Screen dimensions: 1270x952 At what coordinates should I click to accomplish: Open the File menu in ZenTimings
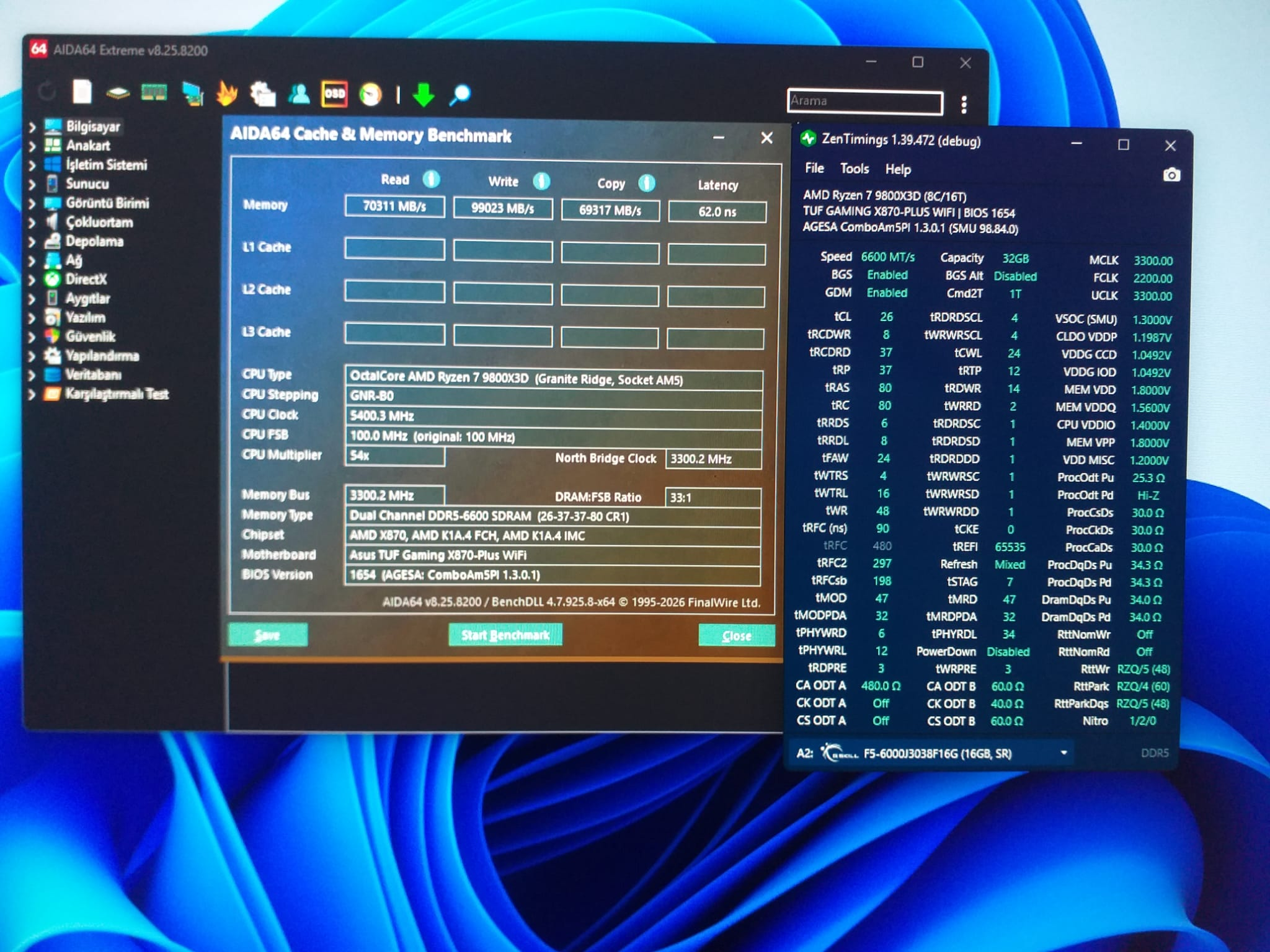point(814,169)
